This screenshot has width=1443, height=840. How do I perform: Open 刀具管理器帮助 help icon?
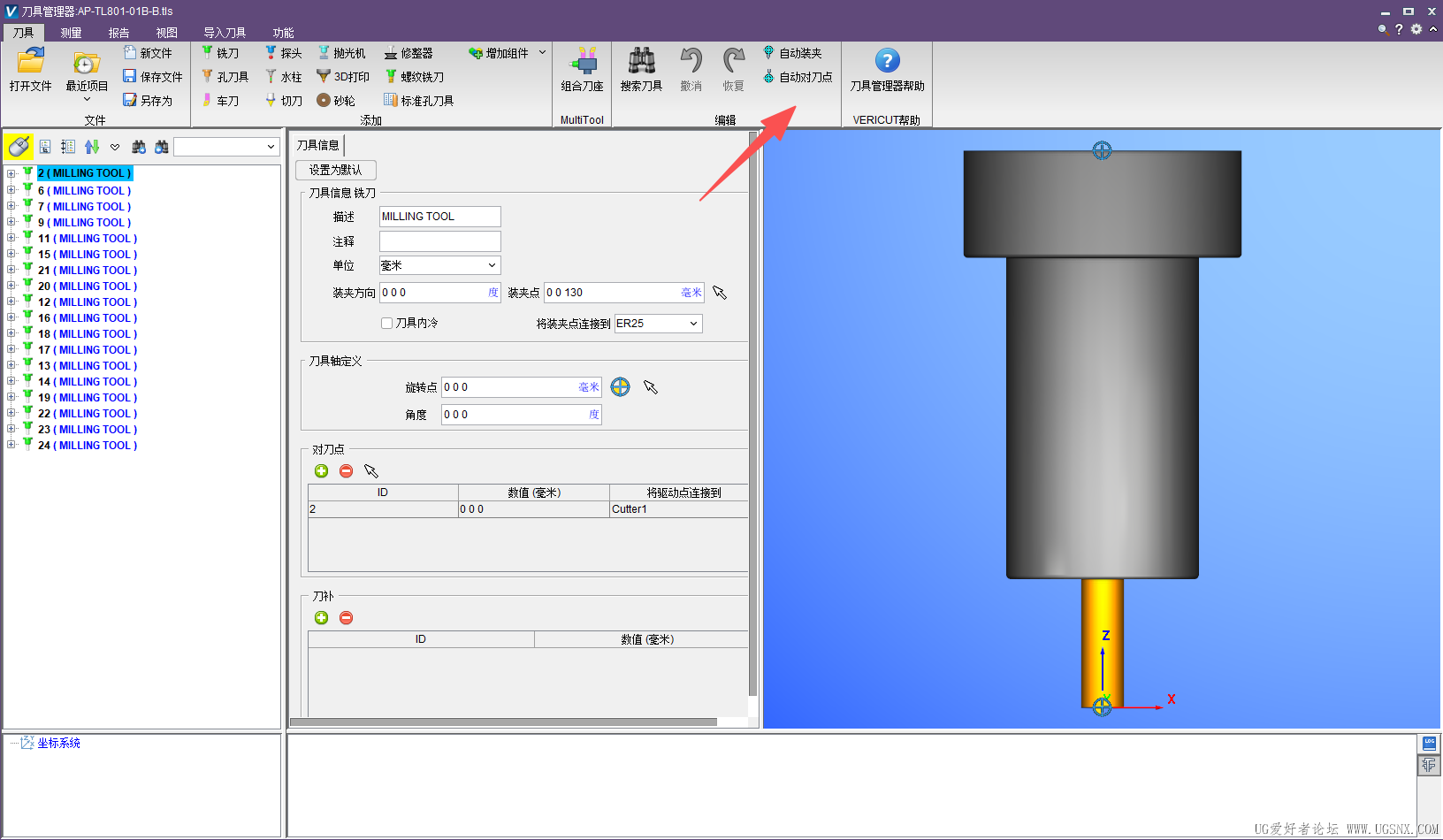[887, 61]
